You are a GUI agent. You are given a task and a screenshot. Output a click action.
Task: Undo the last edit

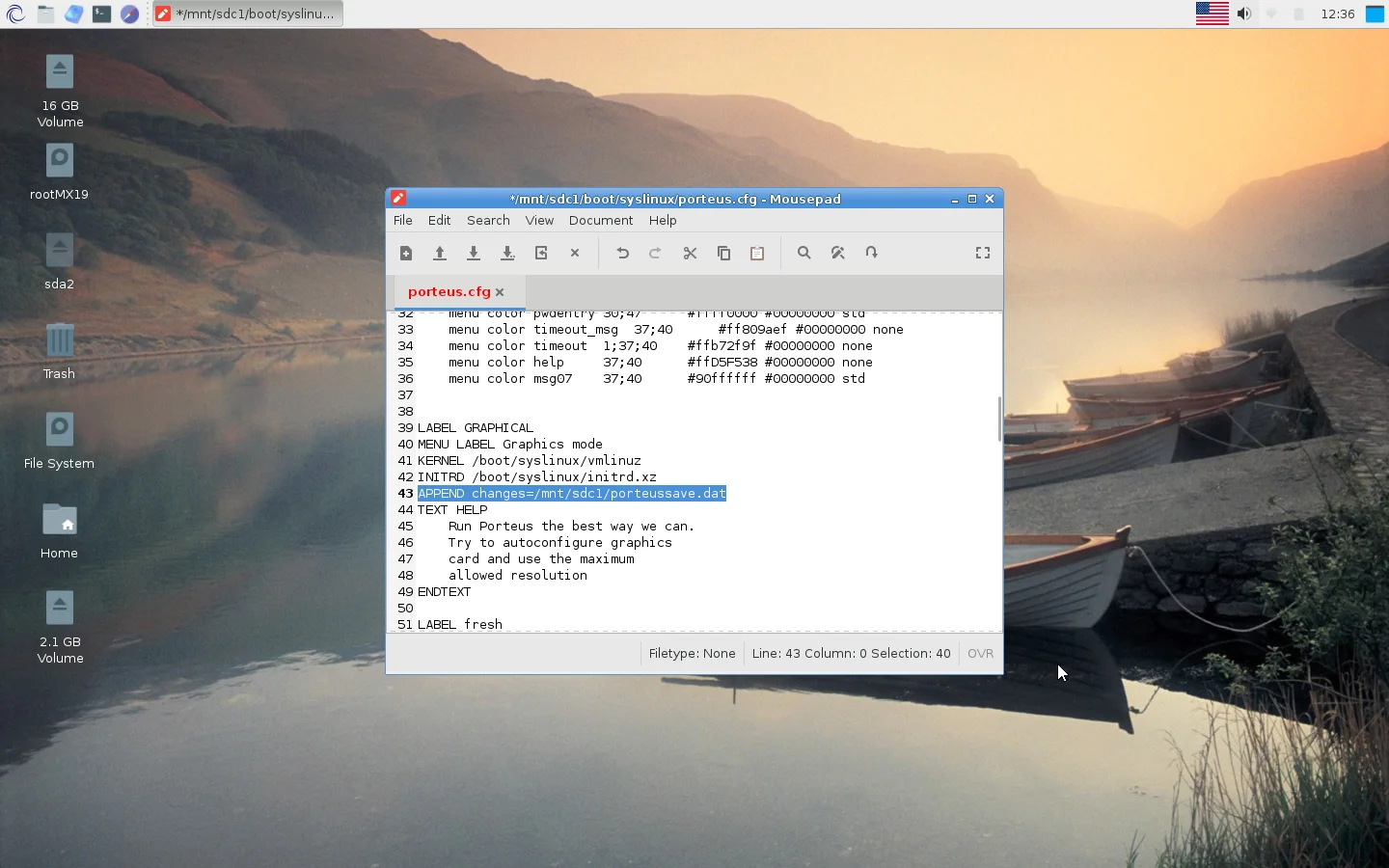[622, 253]
